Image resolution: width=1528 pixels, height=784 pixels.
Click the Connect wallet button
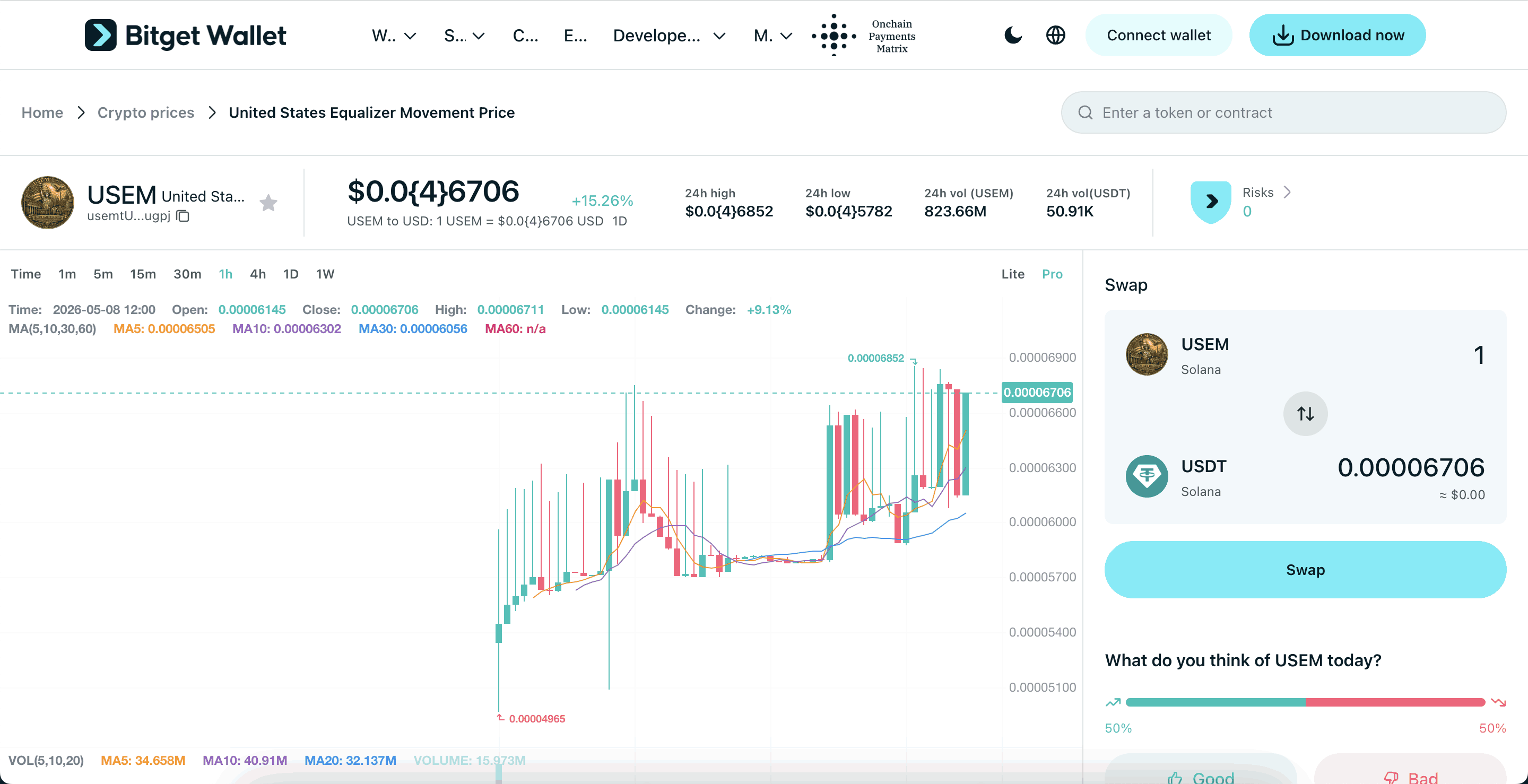(x=1158, y=36)
